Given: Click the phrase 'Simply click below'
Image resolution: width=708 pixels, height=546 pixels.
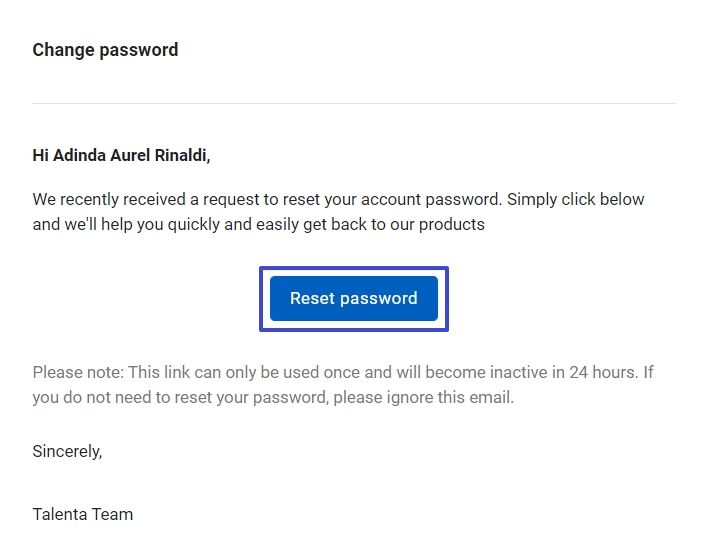Looking at the screenshot, I should click(575, 200).
